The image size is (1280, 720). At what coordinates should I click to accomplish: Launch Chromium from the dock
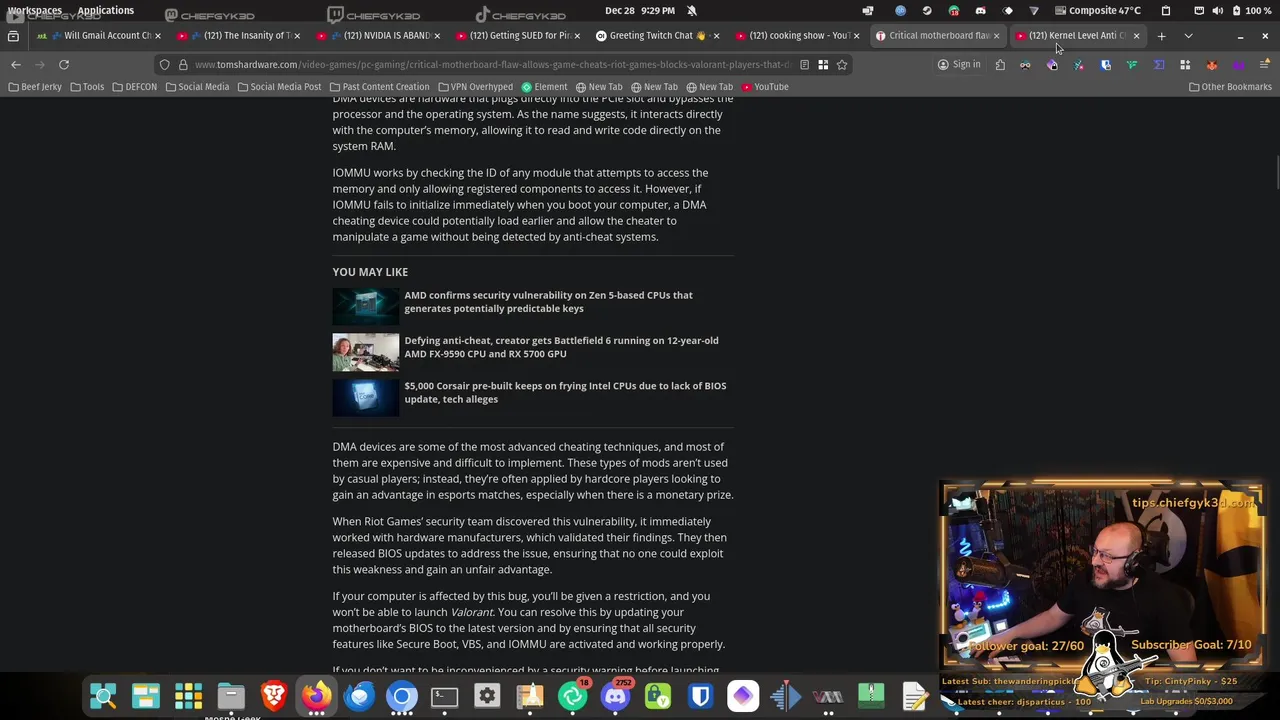tap(402, 696)
